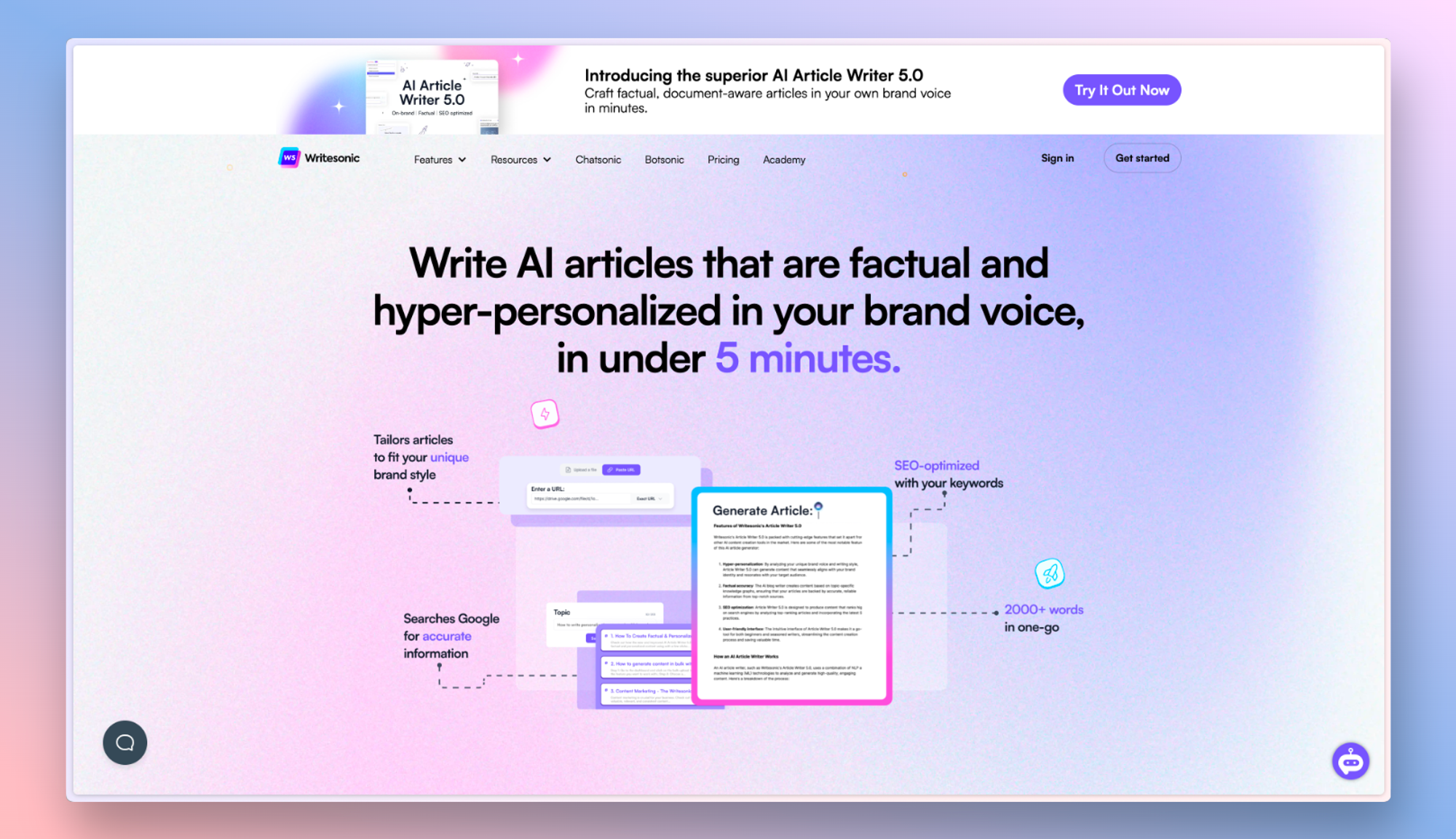The width and height of the screenshot is (1456, 839).
Task: Click the Writesonic WS logo icon
Action: point(289,158)
